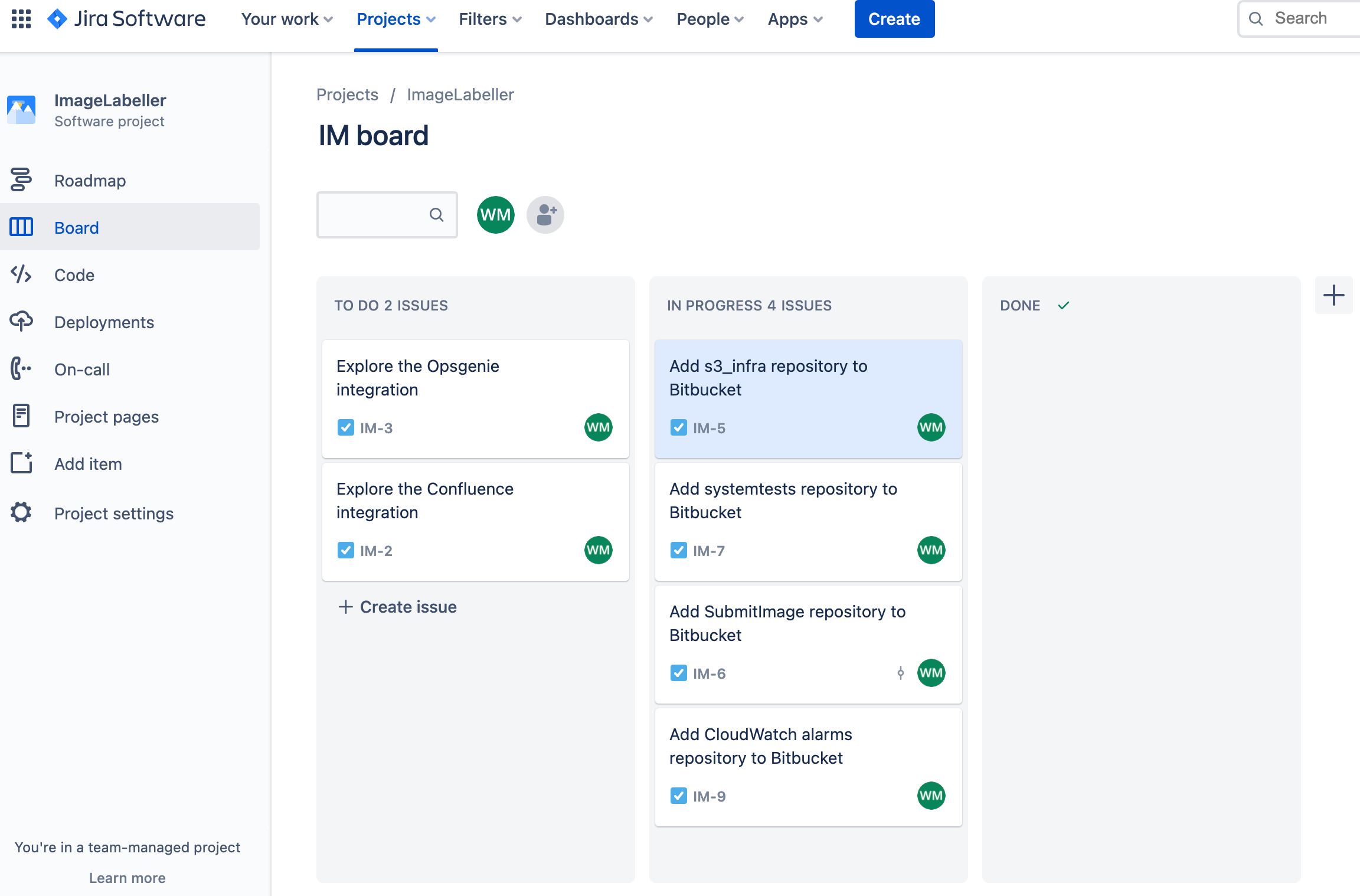Select the Projects menu item
1360x896 pixels.
[x=396, y=18]
